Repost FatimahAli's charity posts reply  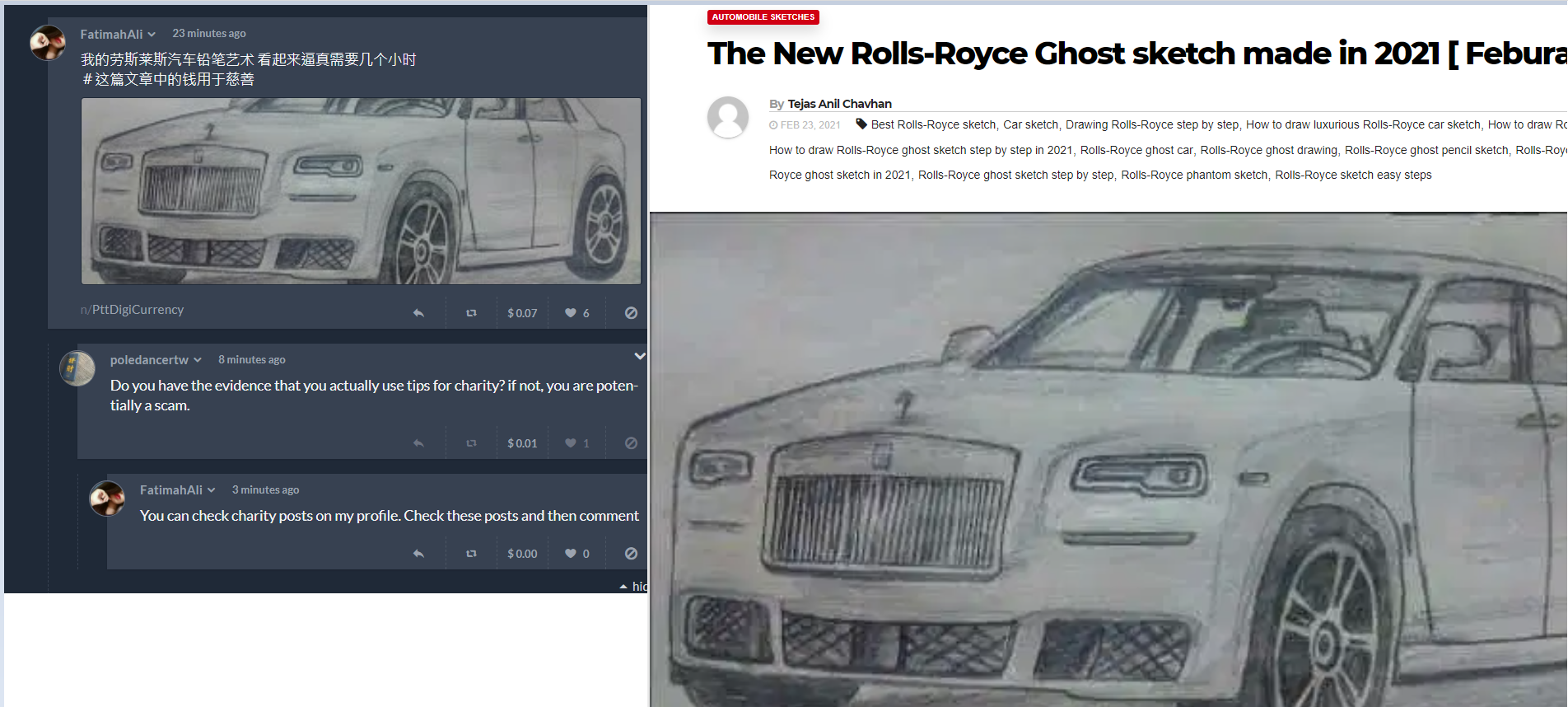pos(471,554)
